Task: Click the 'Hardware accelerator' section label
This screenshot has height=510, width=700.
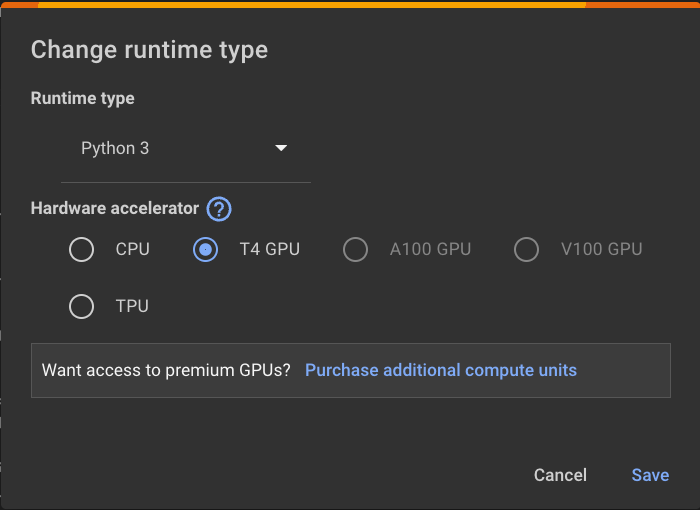Action: (115, 209)
